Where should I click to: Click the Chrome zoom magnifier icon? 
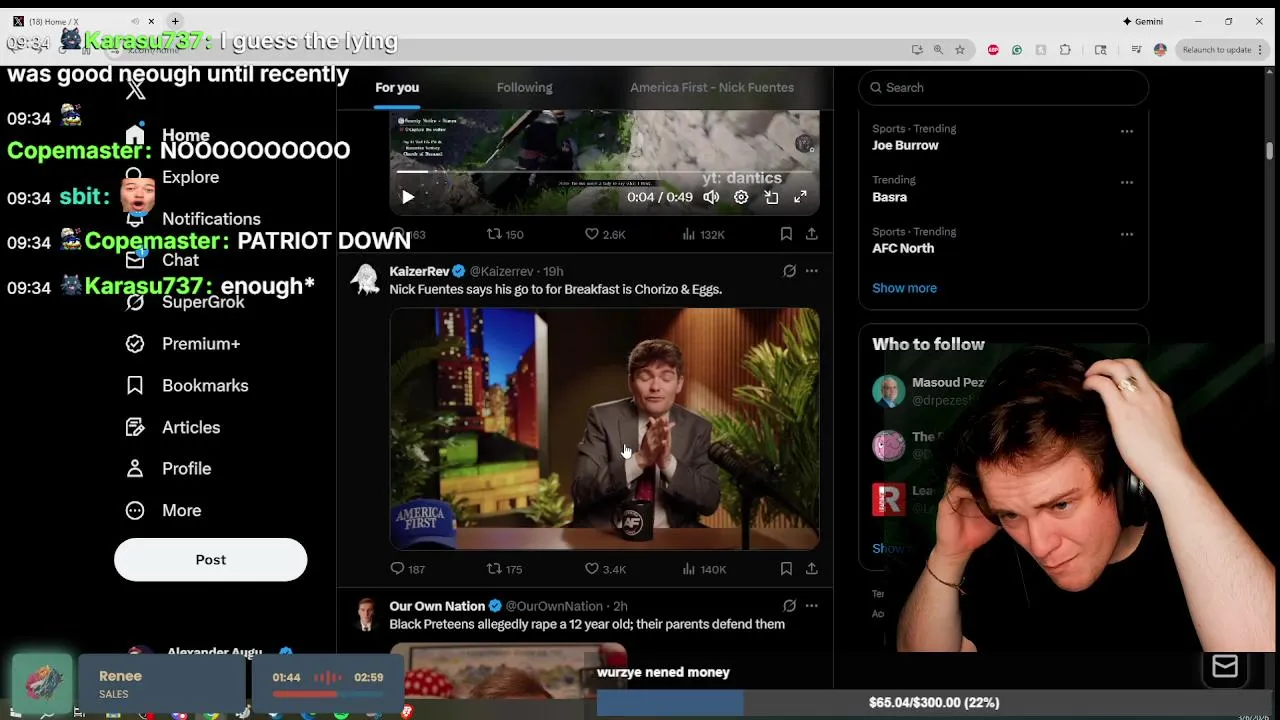[x=938, y=50]
